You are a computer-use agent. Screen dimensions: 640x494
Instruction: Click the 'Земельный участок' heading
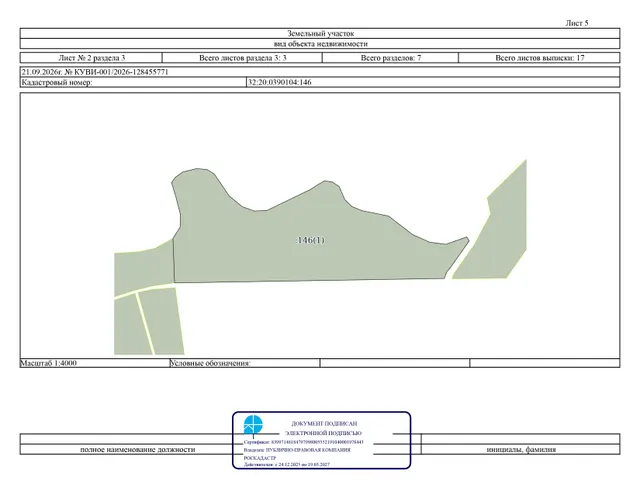320,33
